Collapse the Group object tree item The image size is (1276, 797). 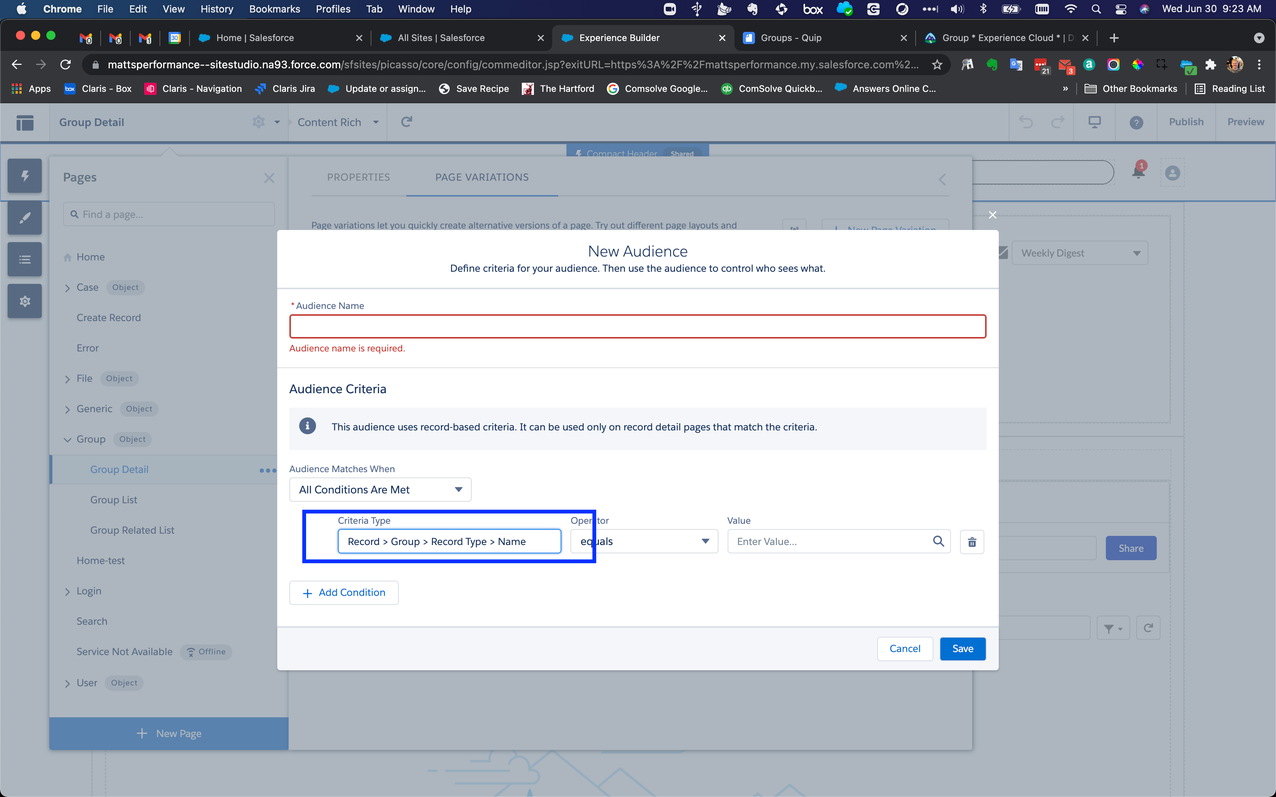coord(68,440)
